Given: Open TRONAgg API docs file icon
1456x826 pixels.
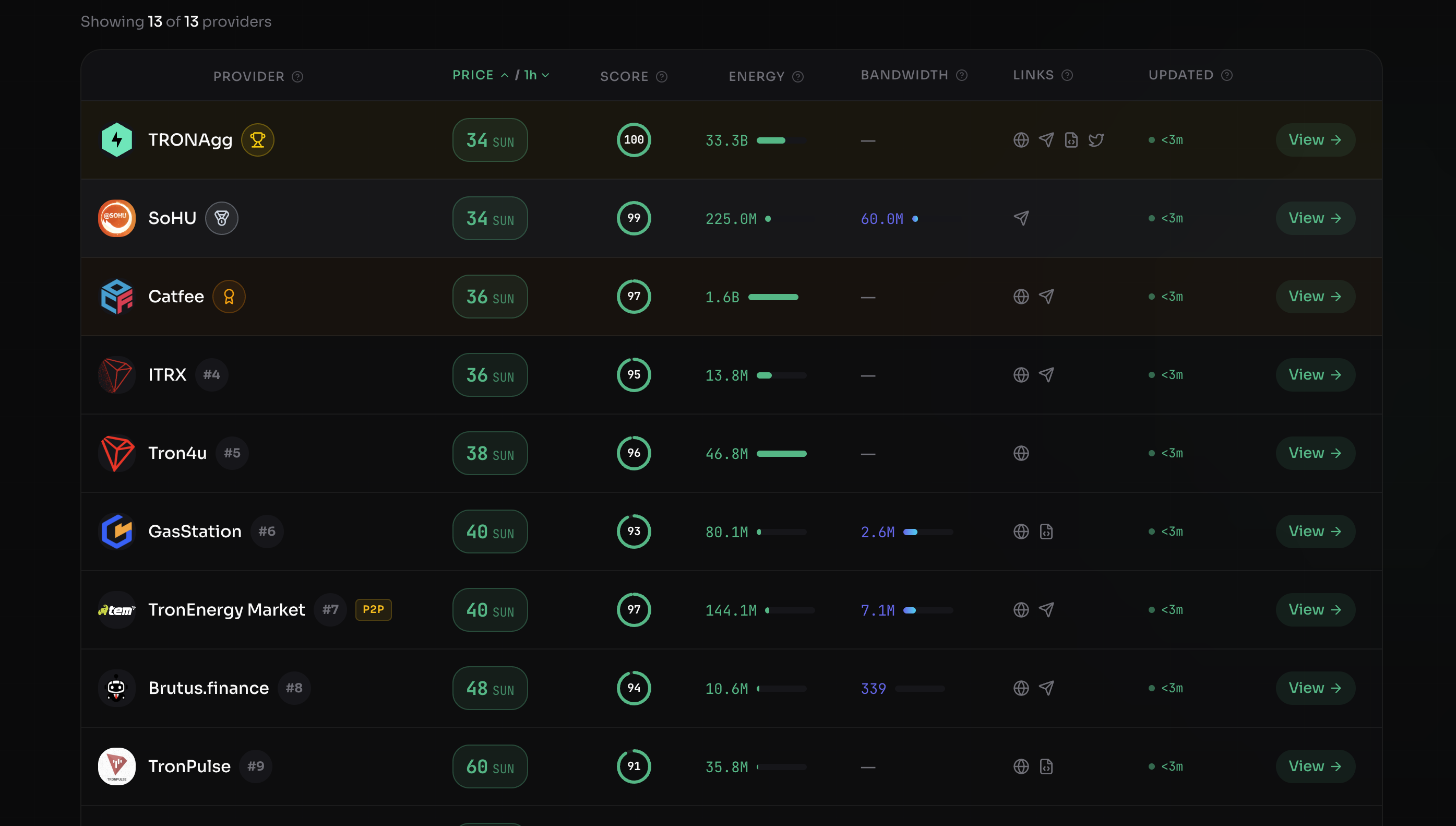Looking at the screenshot, I should tap(1071, 139).
